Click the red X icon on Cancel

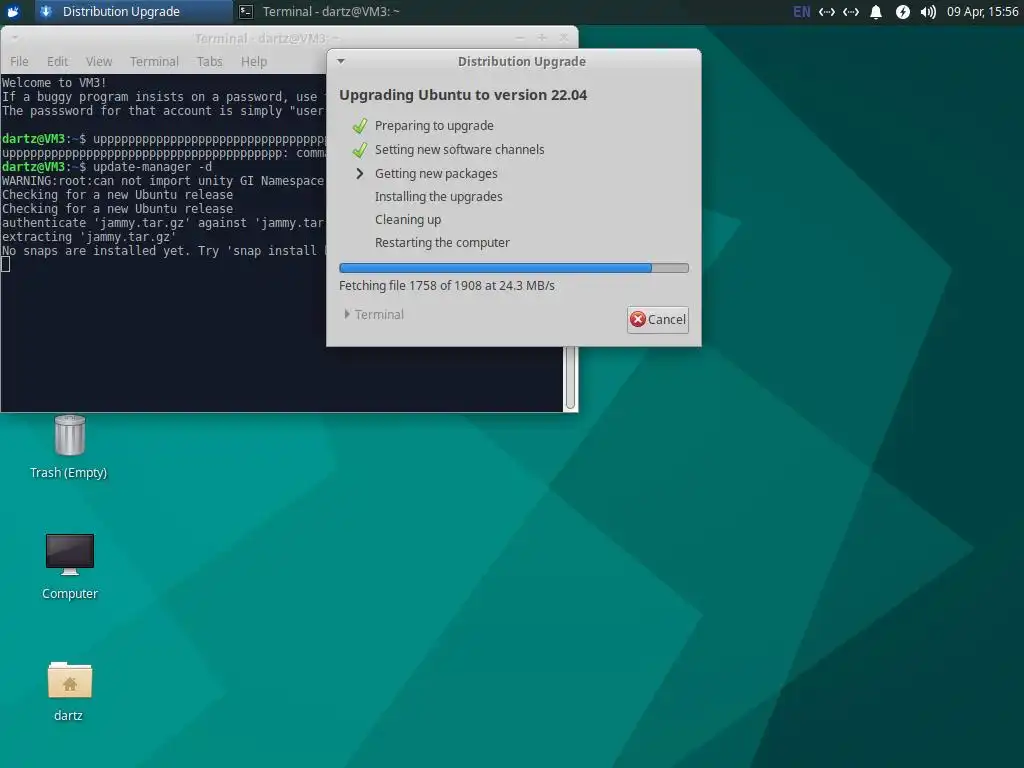click(638, 319)
